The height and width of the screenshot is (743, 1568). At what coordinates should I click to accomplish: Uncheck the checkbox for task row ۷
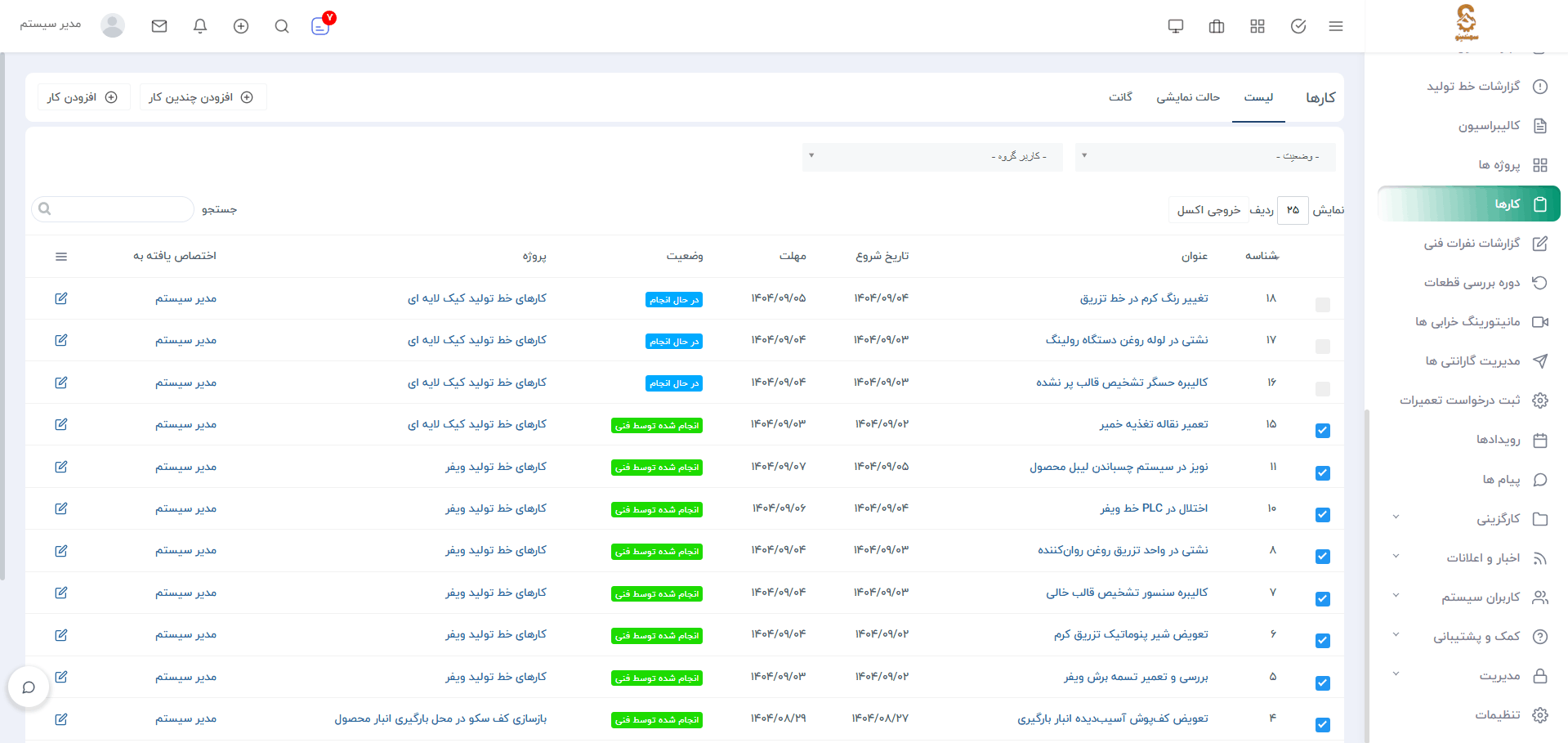pos(1323,599)
